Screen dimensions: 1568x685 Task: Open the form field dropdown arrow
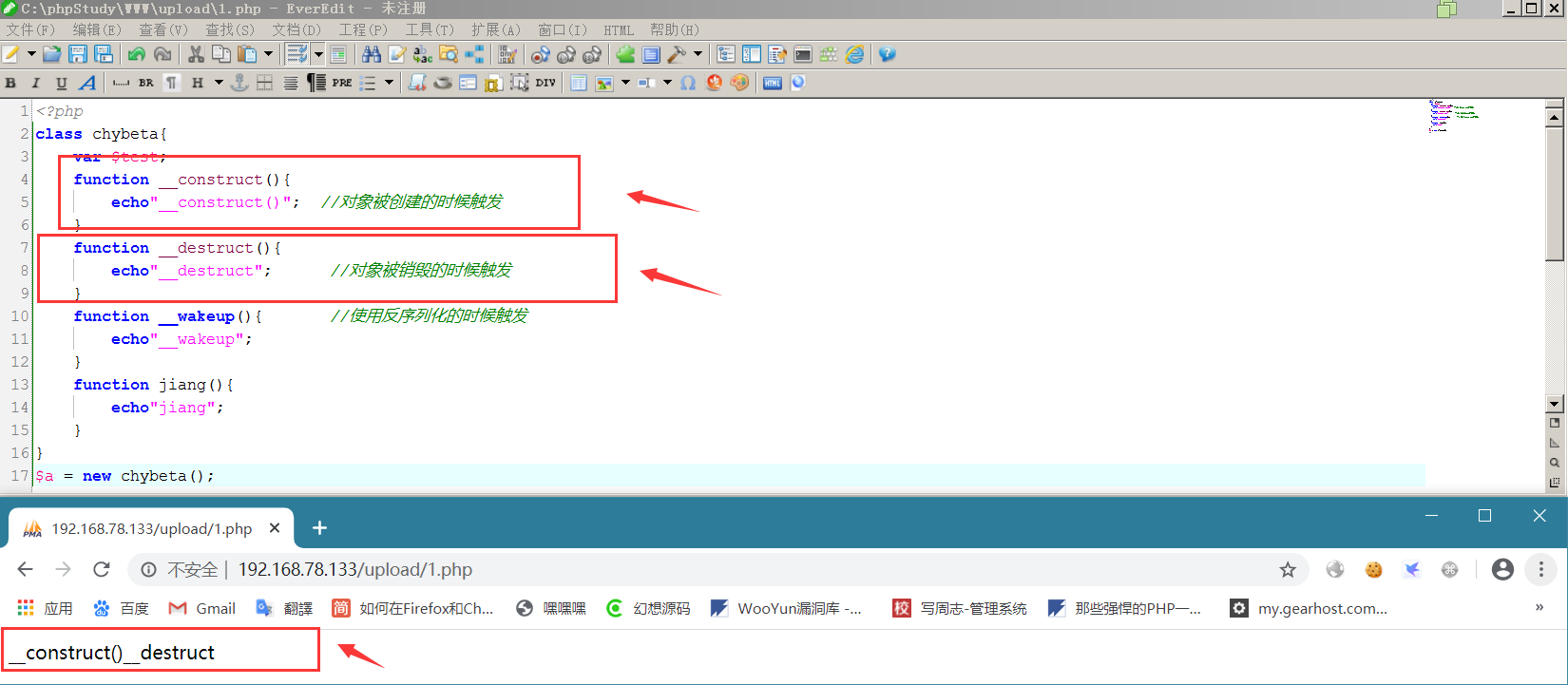tap(667, 83)
